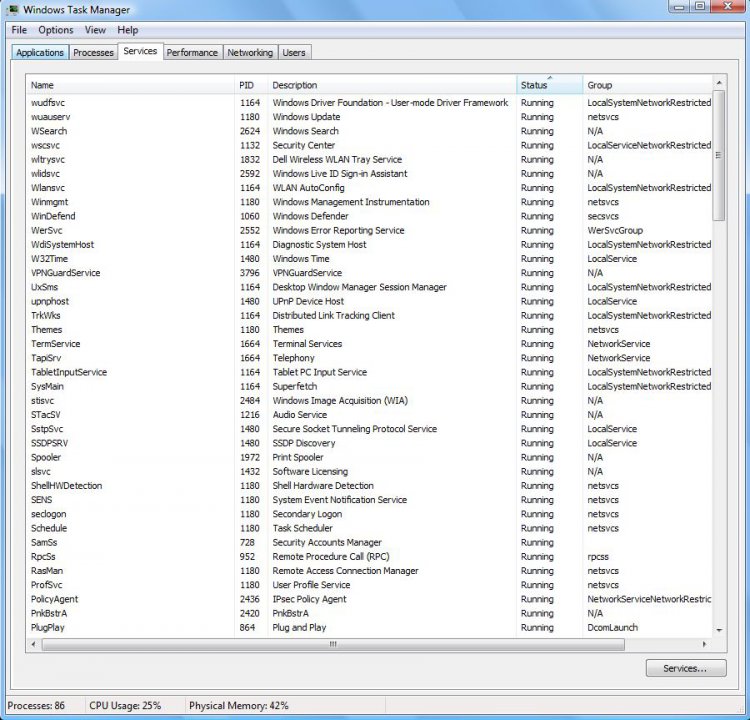The image size is (750, 720).
Task: Click the horizontal scrollbar right arrow
Action: pos(704,644)
